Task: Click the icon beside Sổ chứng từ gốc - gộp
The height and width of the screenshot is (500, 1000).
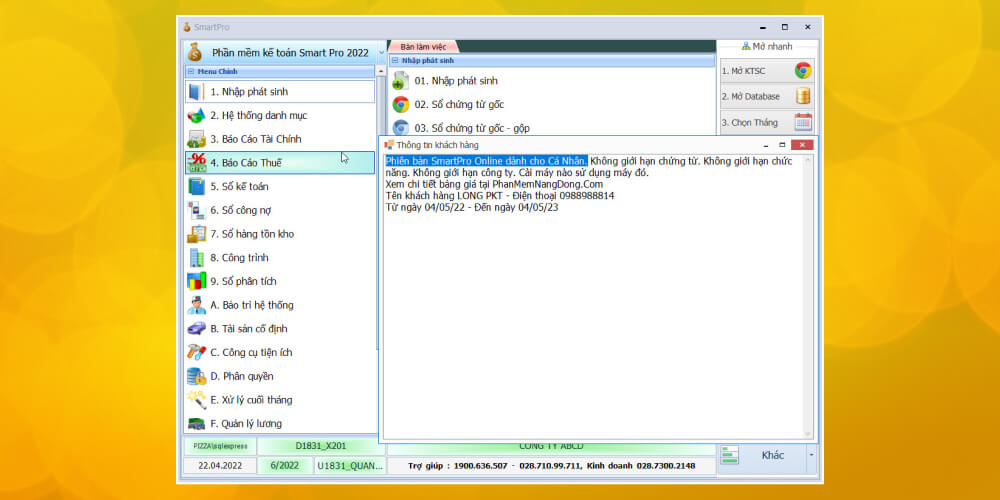Action: pos(401,127)
